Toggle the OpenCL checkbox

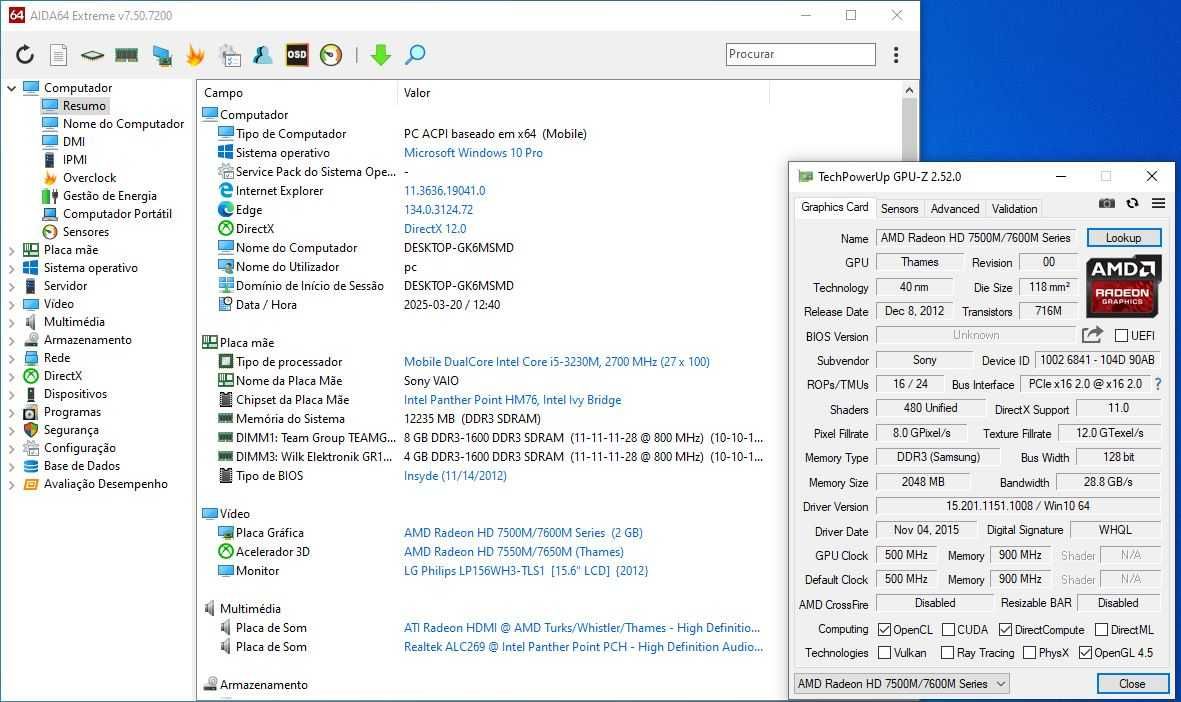click(884, 630)
